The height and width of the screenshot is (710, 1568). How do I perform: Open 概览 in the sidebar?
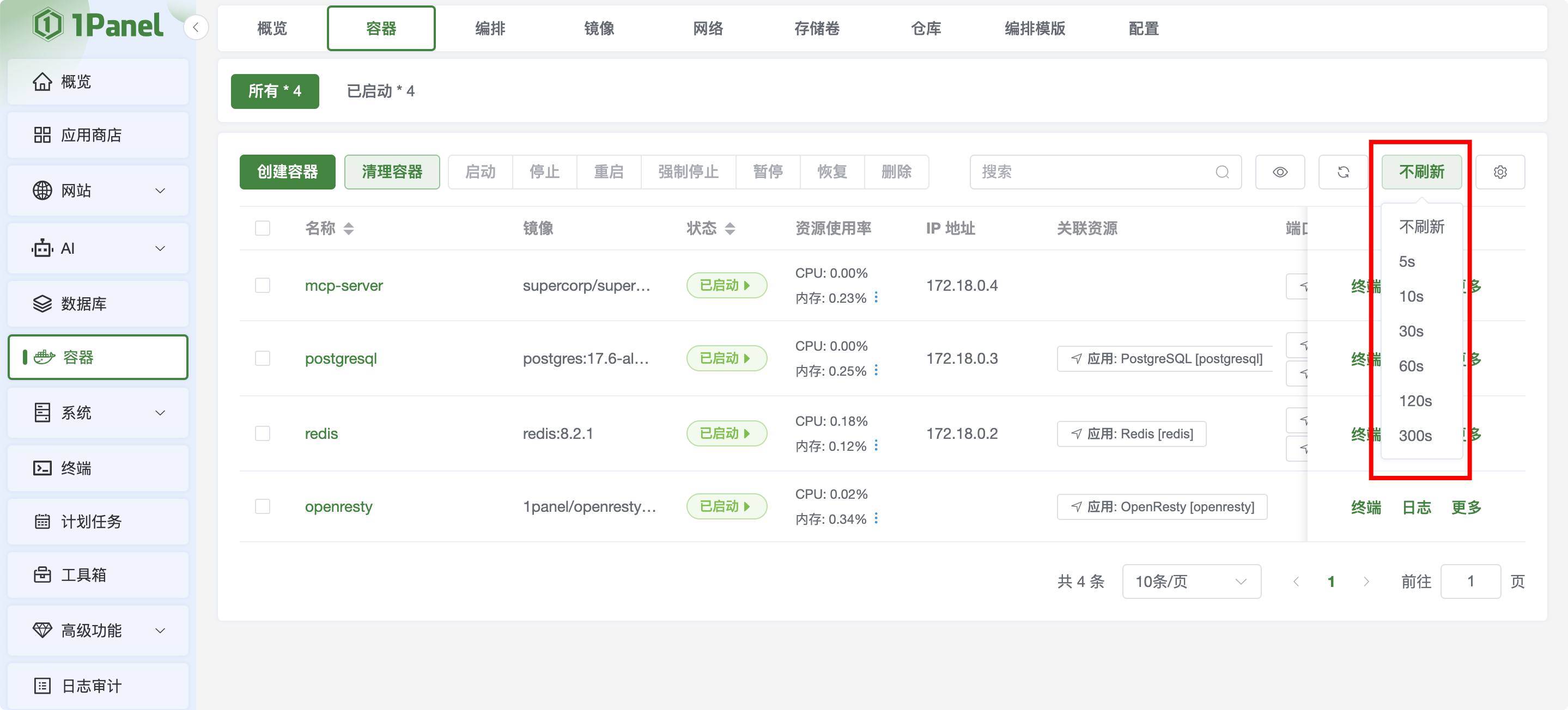(x=98, y=82)
